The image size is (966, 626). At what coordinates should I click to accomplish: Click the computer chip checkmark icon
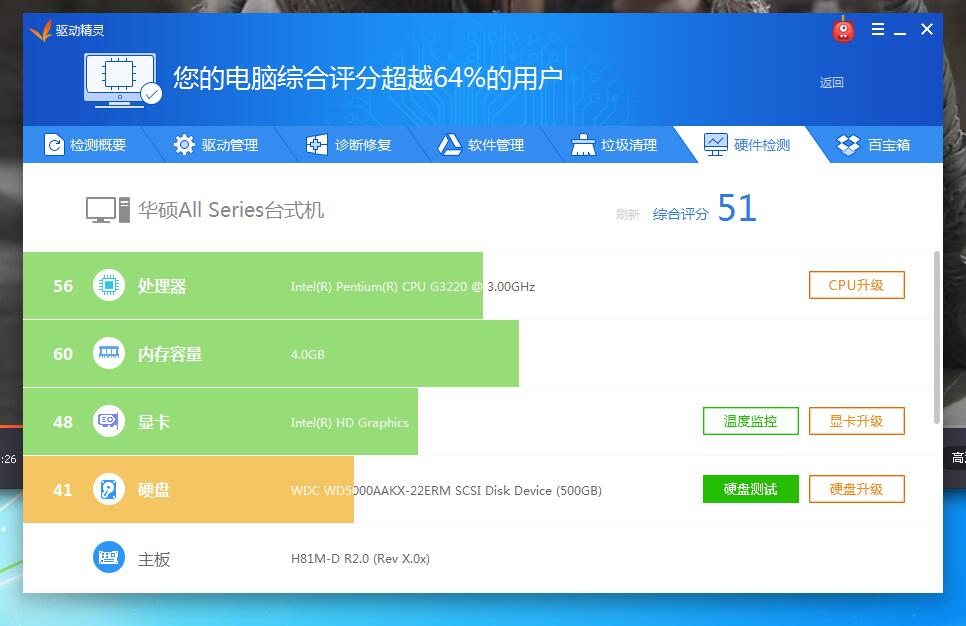point(123,80)
